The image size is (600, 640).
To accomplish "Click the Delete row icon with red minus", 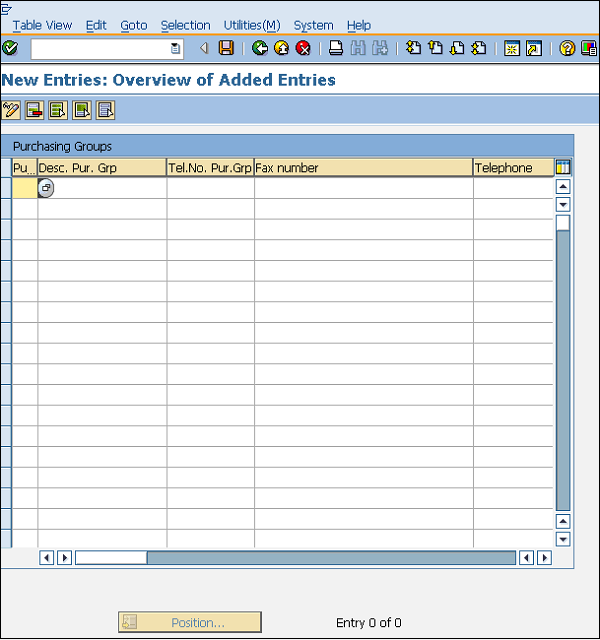I will pyautogui.click(x=34, y=110).
